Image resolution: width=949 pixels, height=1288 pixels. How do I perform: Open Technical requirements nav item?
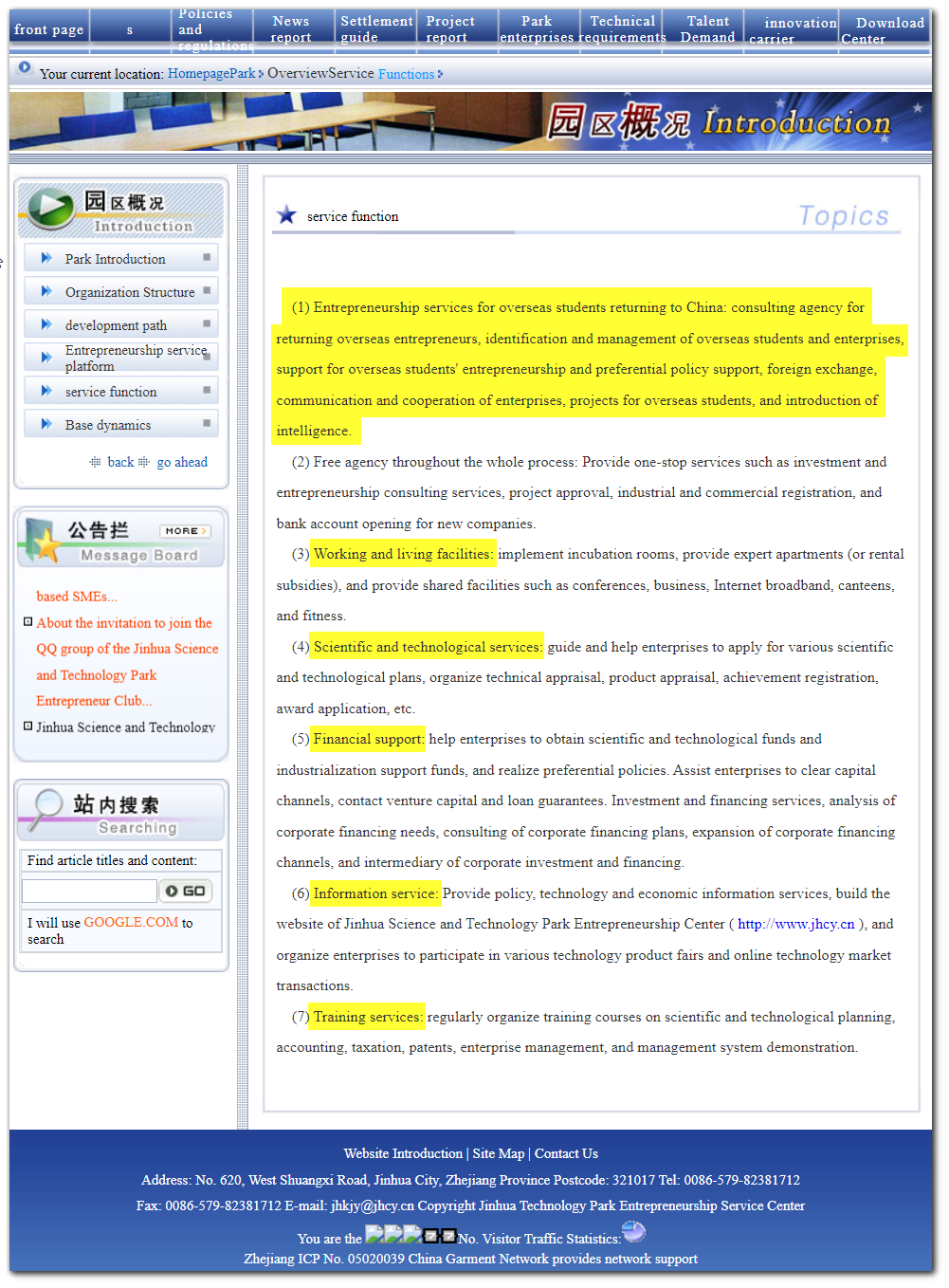point(622,29)
